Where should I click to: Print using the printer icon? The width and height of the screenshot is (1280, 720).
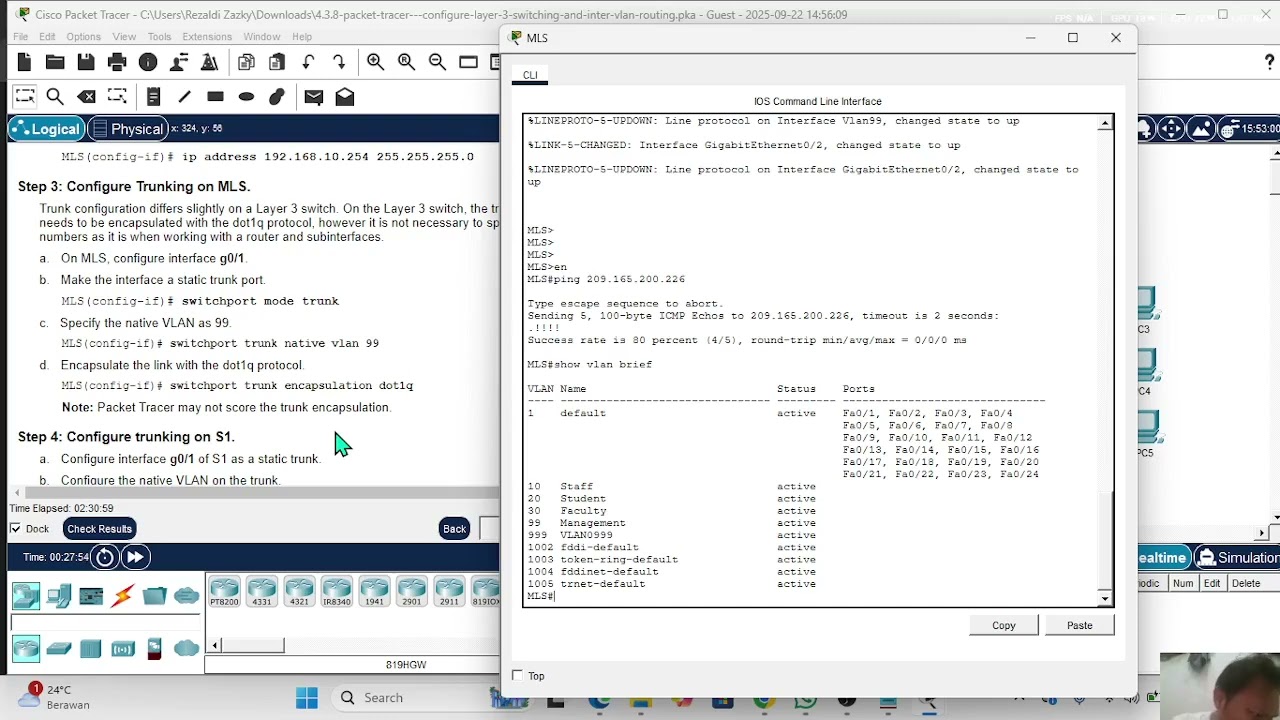(117, 62)
